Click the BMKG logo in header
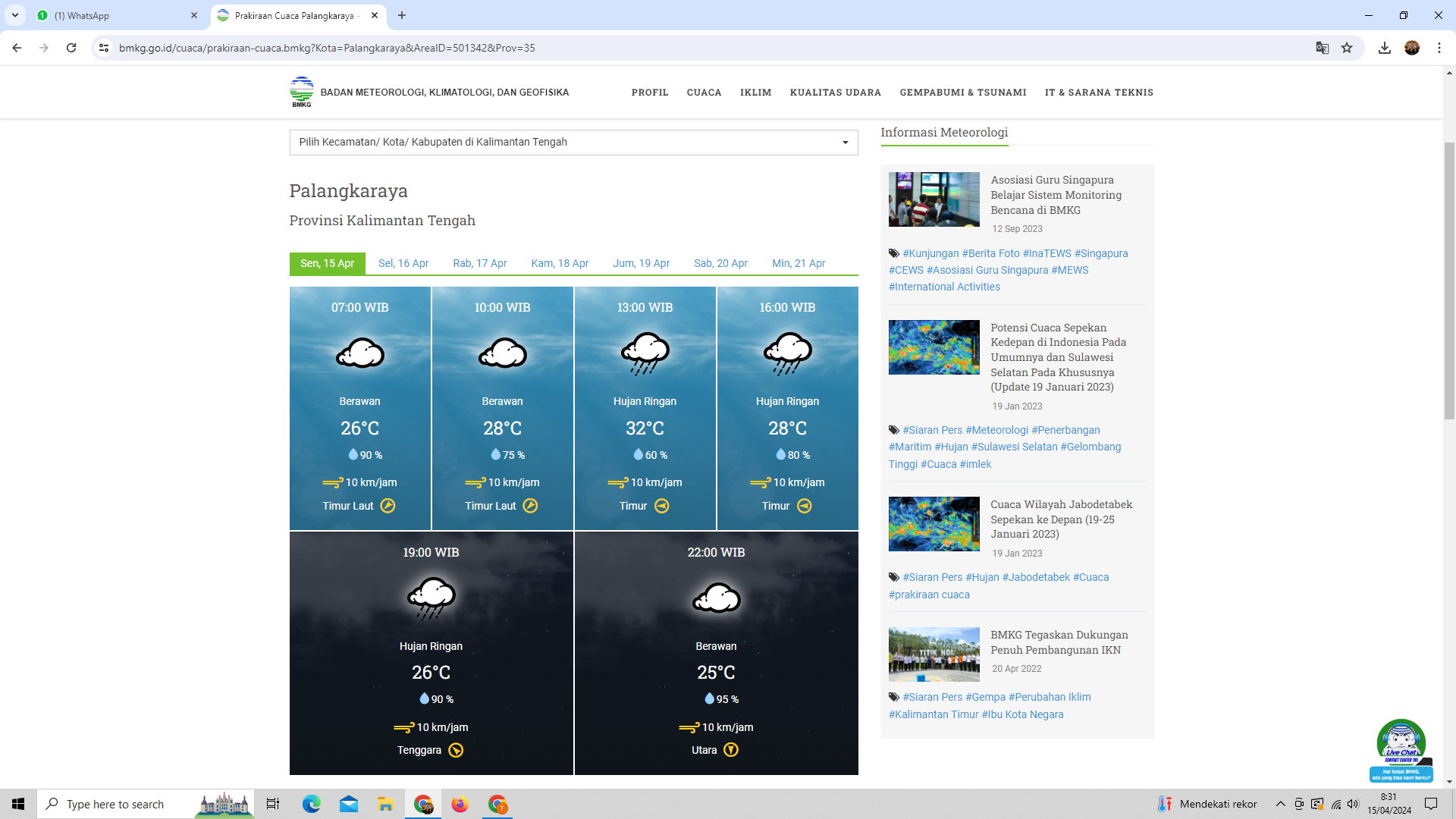The image size is (1456, 819). coord(301,92)
